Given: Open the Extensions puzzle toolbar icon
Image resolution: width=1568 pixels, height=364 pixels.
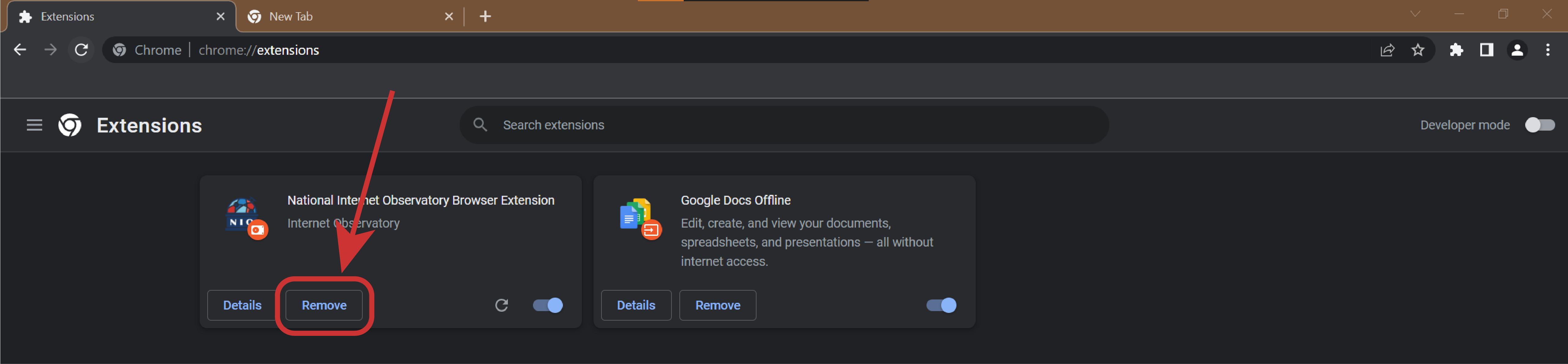Looking at the screenshot, I should [1456, 50].
